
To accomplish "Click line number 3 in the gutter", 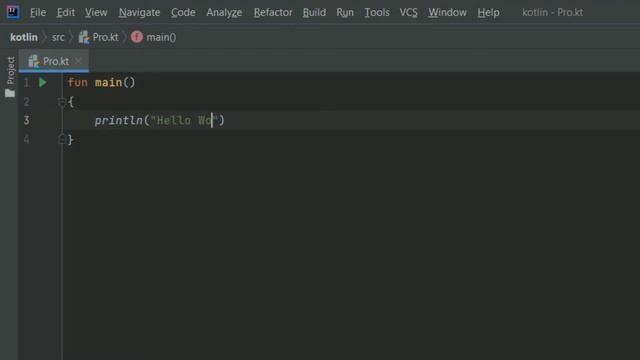I will click(x=27, y=120).
